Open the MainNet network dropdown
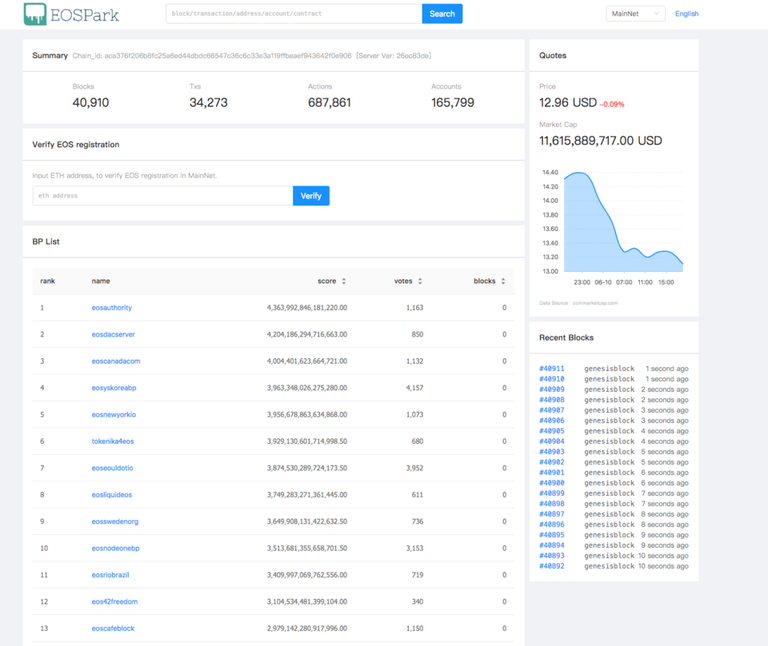This screenshot has height=646, width=768. 635,14
